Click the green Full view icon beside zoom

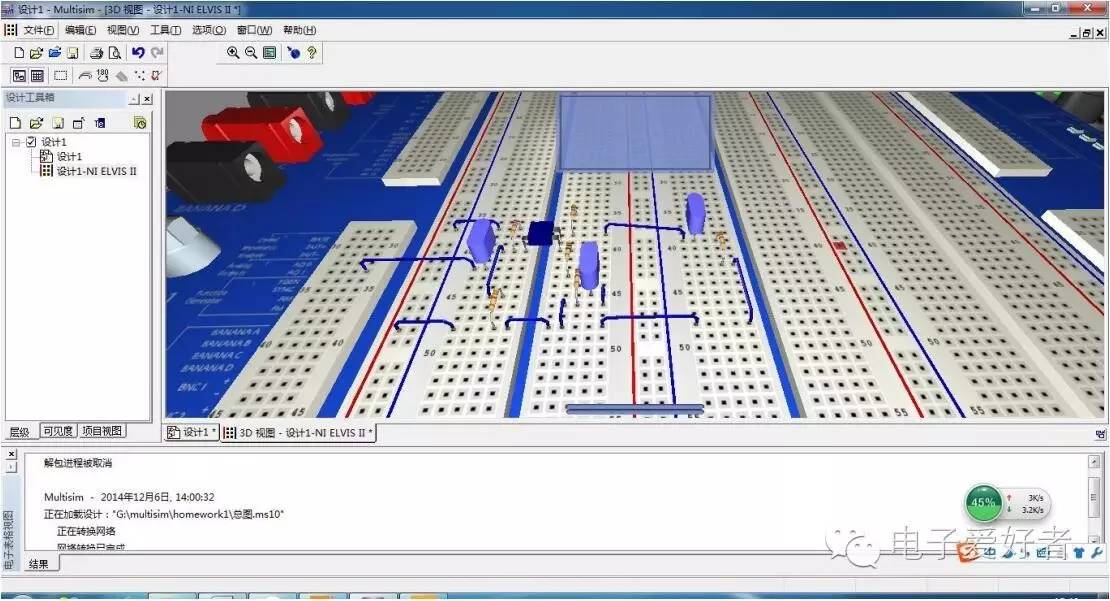270,52
